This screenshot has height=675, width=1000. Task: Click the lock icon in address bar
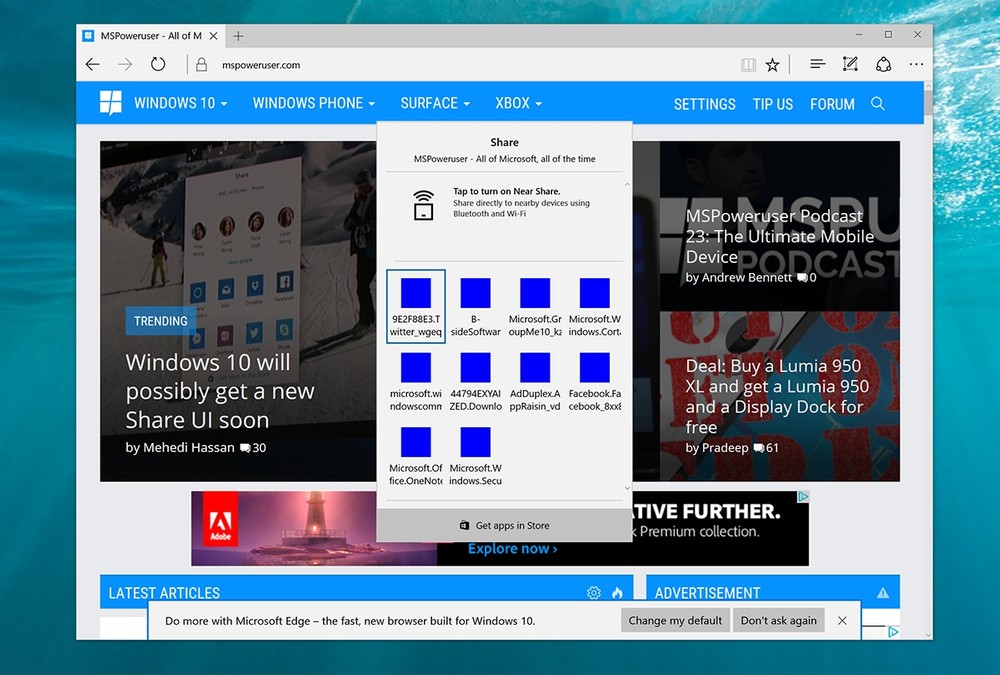point(202,64)
